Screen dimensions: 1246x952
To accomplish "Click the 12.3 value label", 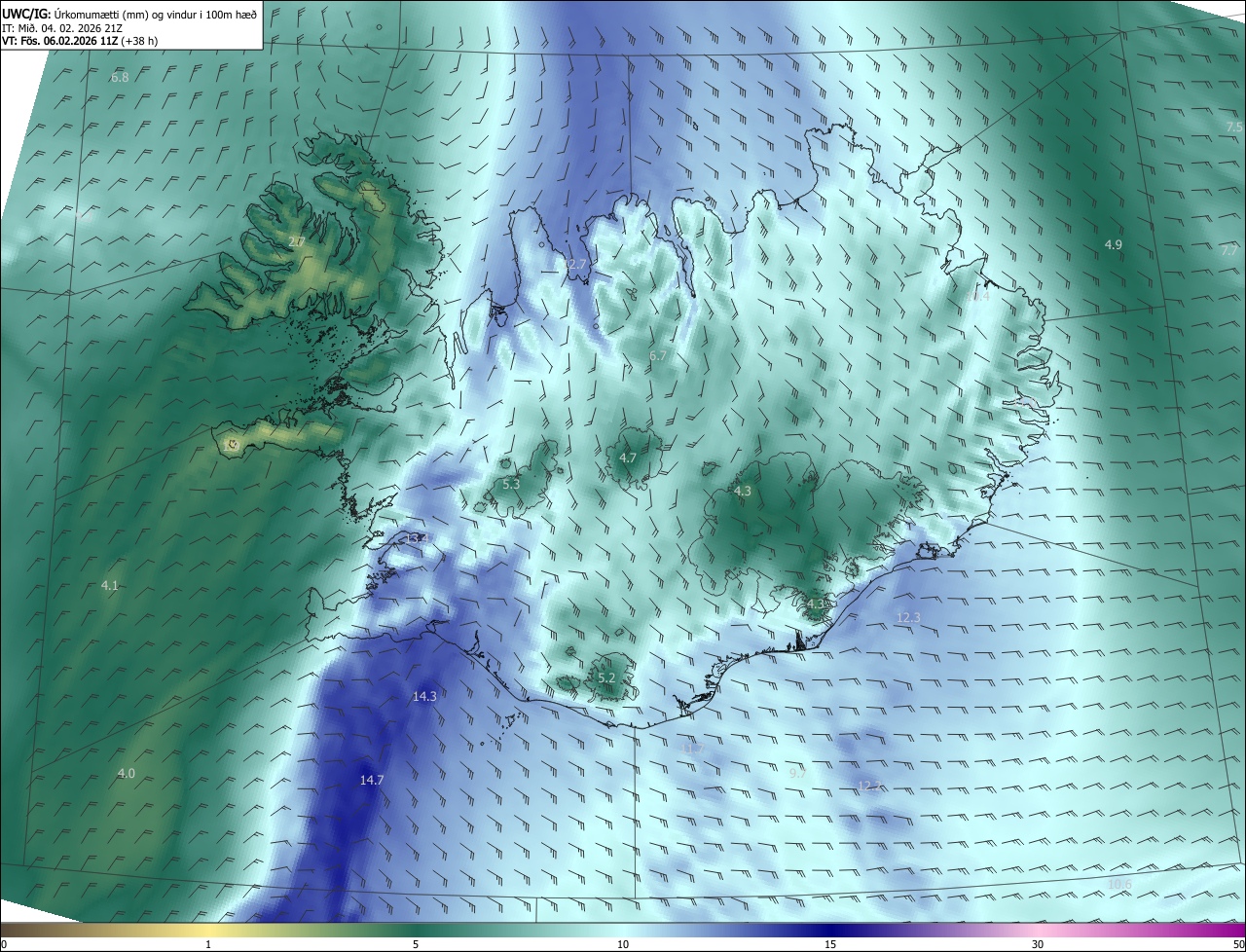I will coord(908,617).
